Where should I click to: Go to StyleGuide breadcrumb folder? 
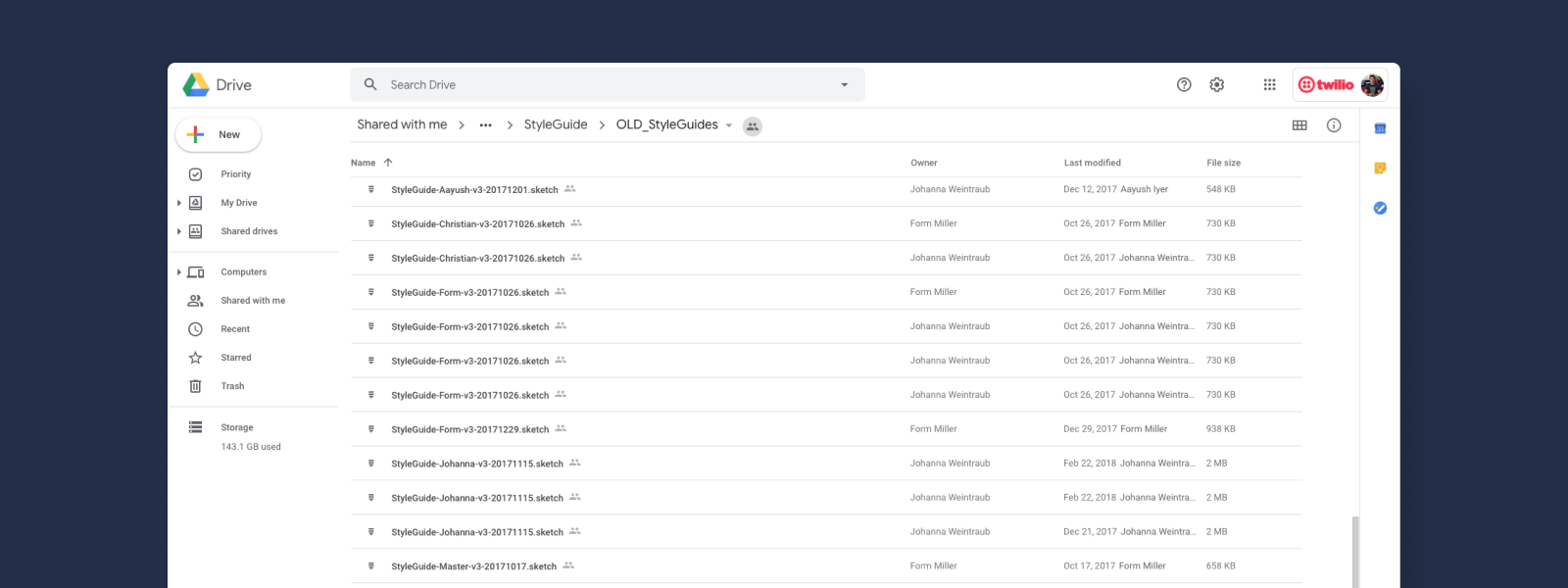(556, 124)
